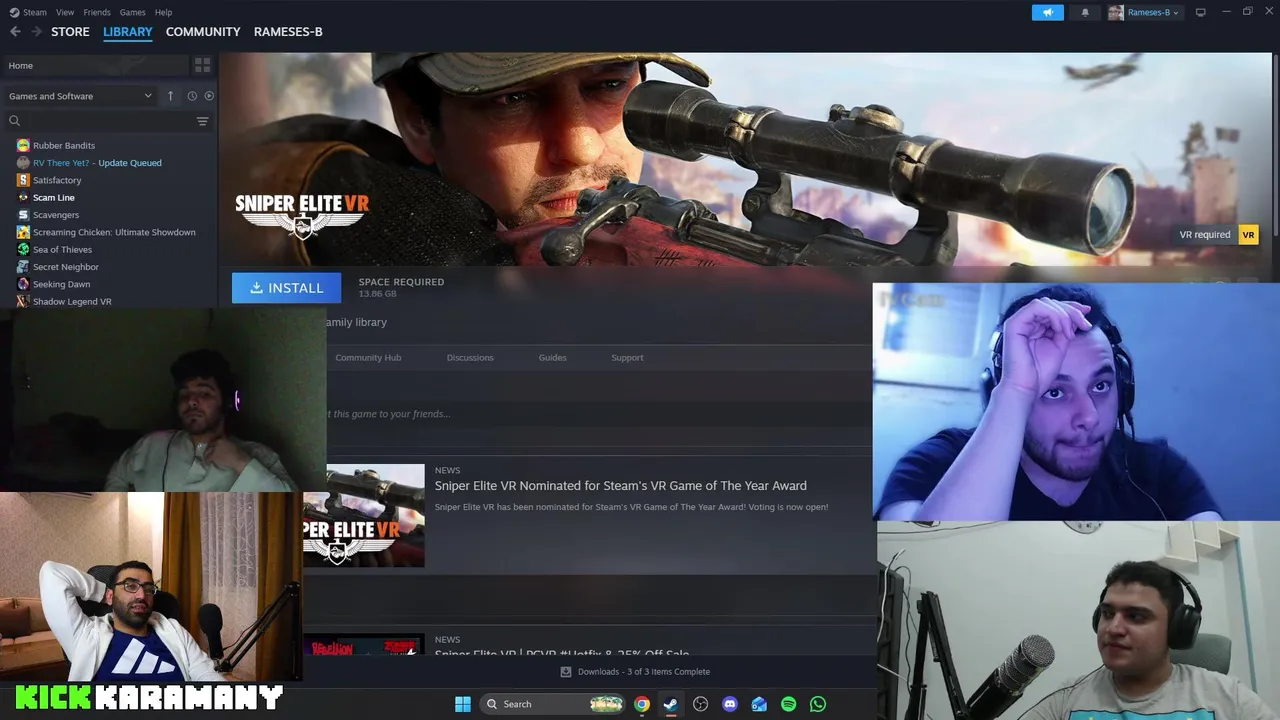The image size is (1280, 720).
Task: Toggle the recent activity clock filter
Action: [x=192, y=96]
